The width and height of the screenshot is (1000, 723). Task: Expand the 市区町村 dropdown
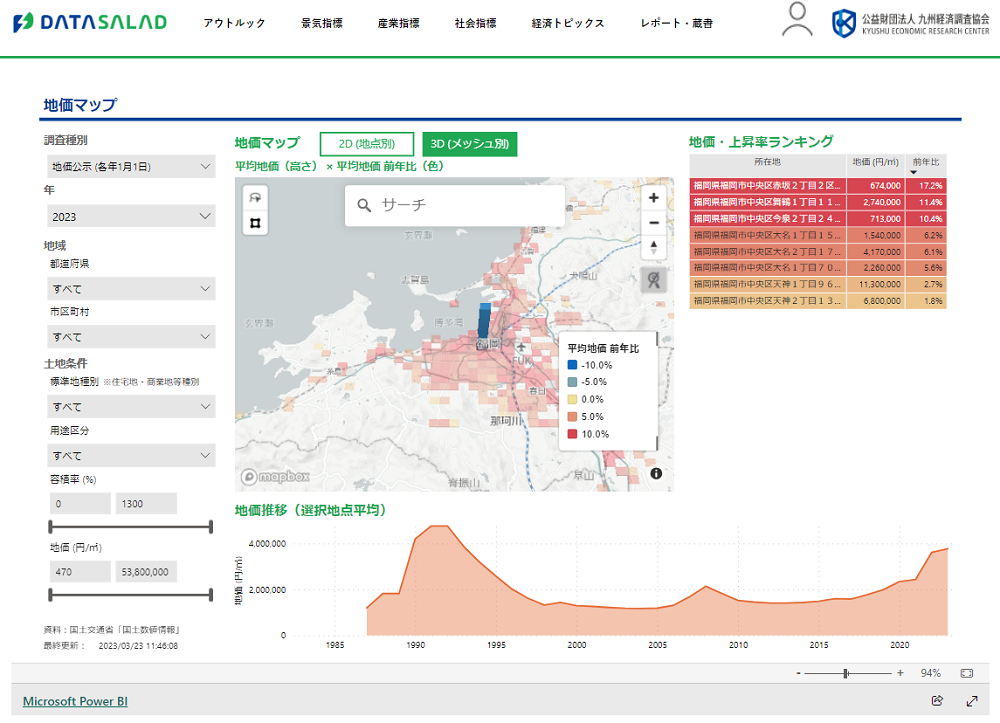pyautogui.click(x=131, y=337)
